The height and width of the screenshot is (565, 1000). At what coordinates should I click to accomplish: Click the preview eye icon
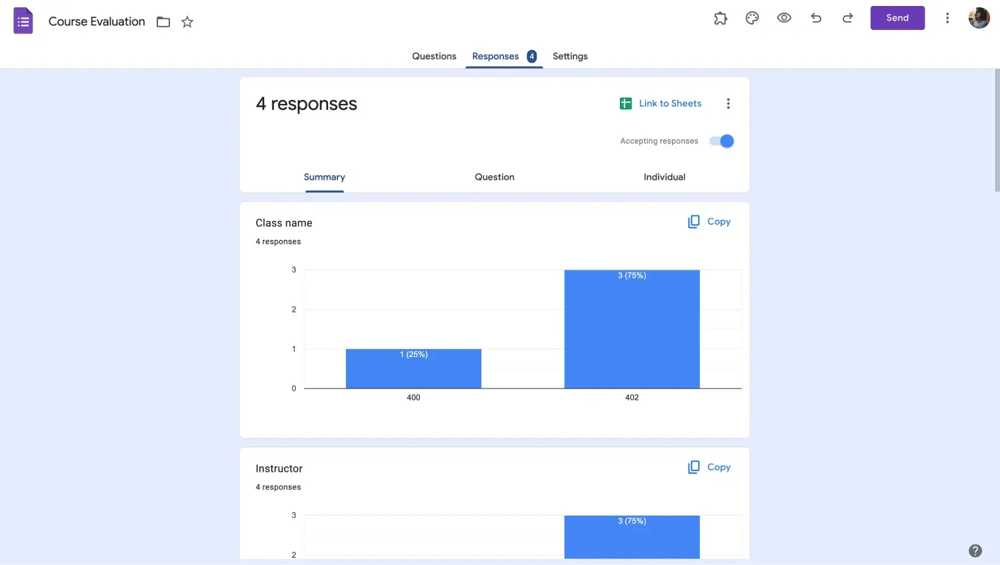click(784, 18)
